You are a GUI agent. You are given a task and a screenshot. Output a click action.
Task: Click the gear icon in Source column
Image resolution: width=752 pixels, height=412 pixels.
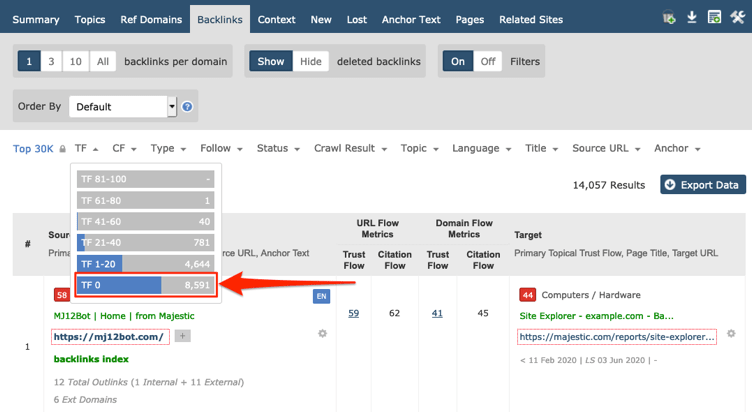click(322, 334)
